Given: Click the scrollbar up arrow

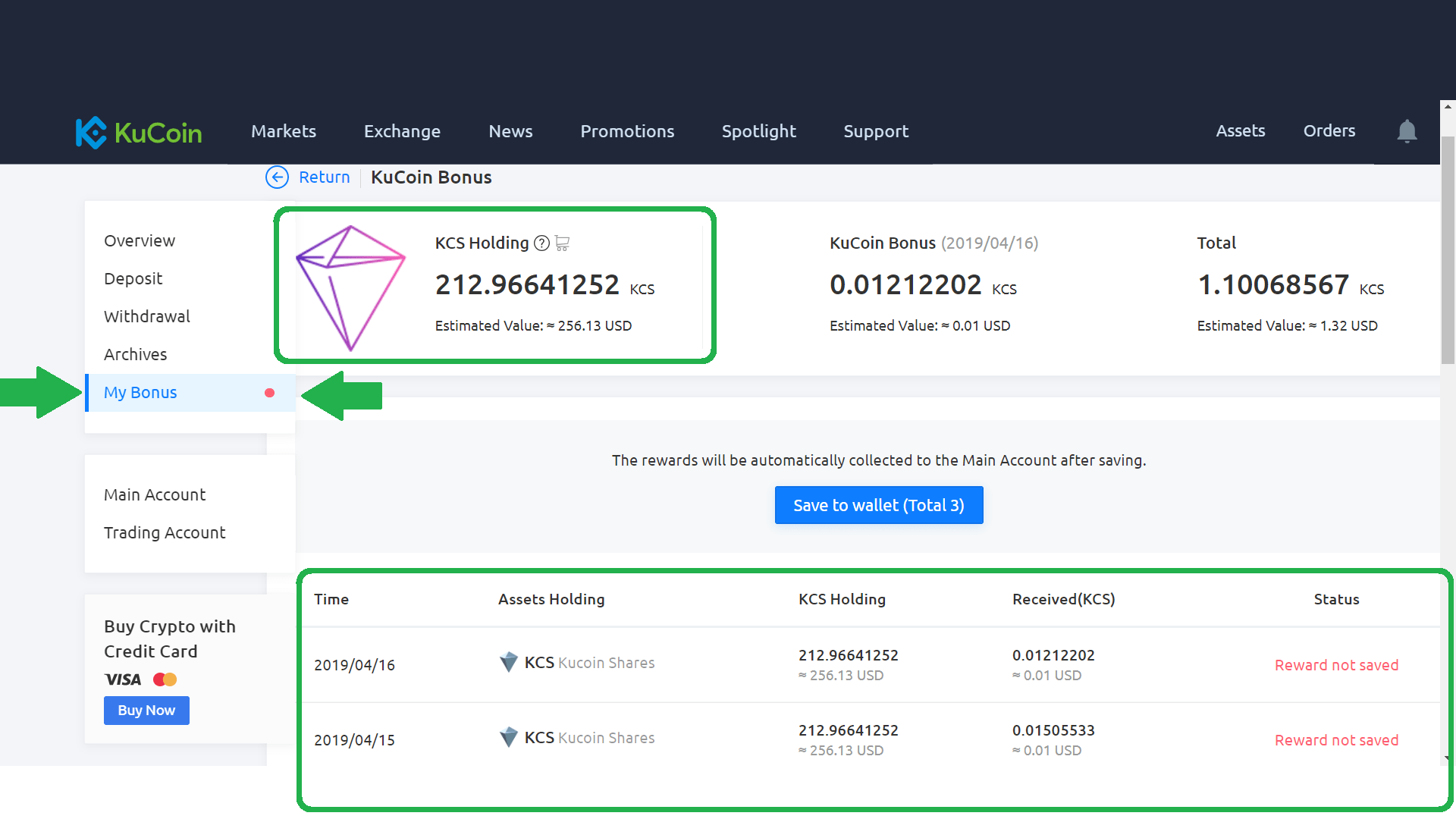Looking at the screenshot, I should coord(1448,107).
